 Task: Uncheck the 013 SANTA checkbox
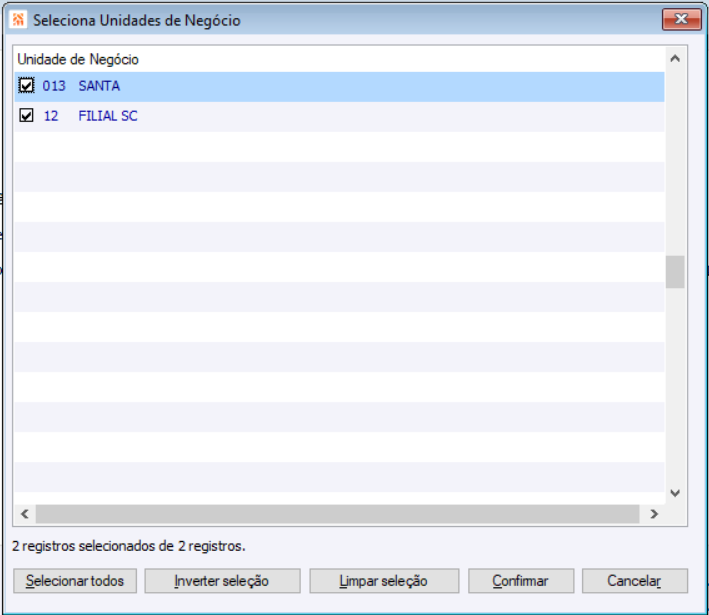26,85
